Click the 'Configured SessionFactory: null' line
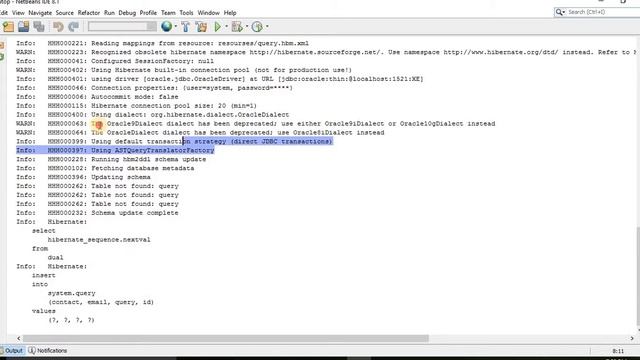 click(x=115, y=61)
